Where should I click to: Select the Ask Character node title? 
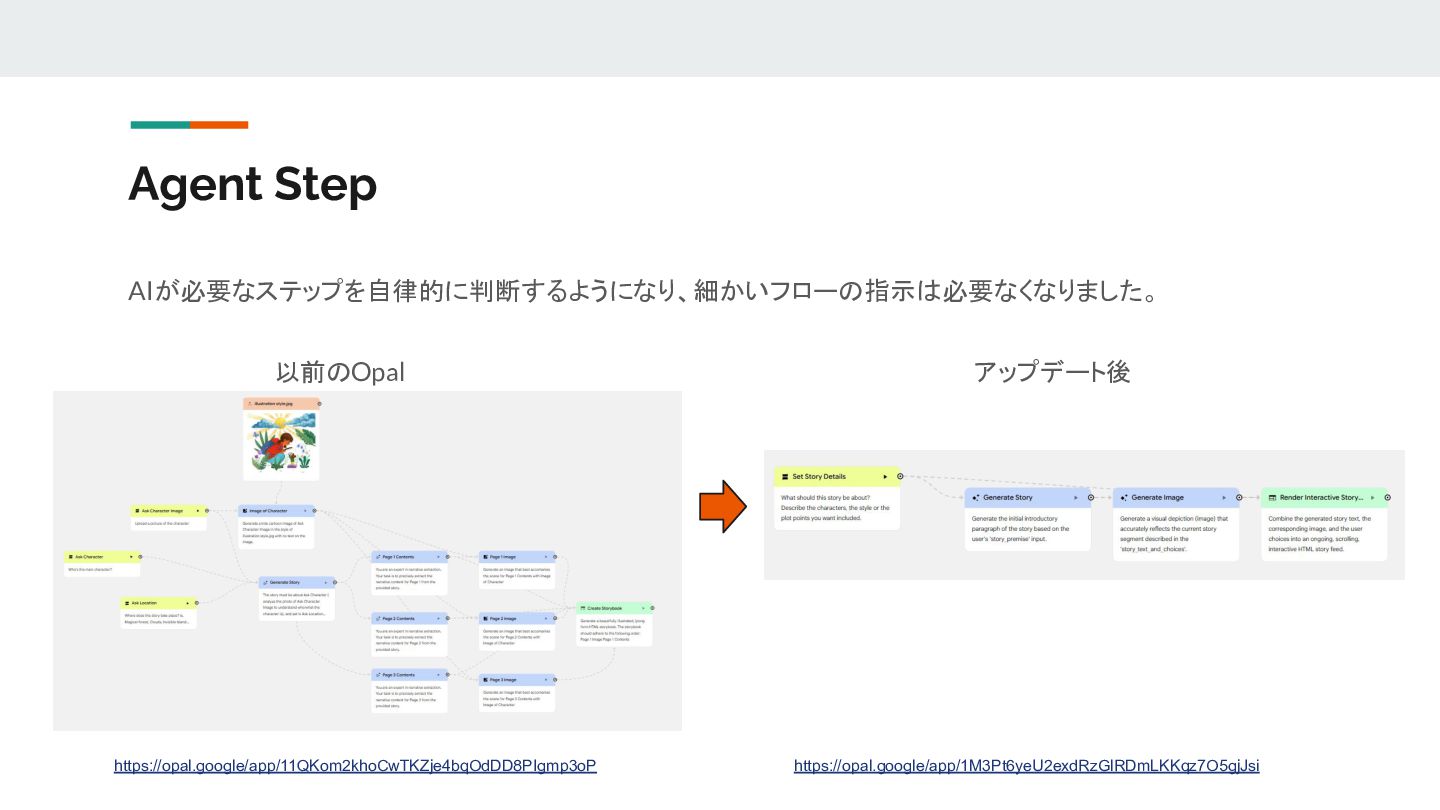(89, 557)
